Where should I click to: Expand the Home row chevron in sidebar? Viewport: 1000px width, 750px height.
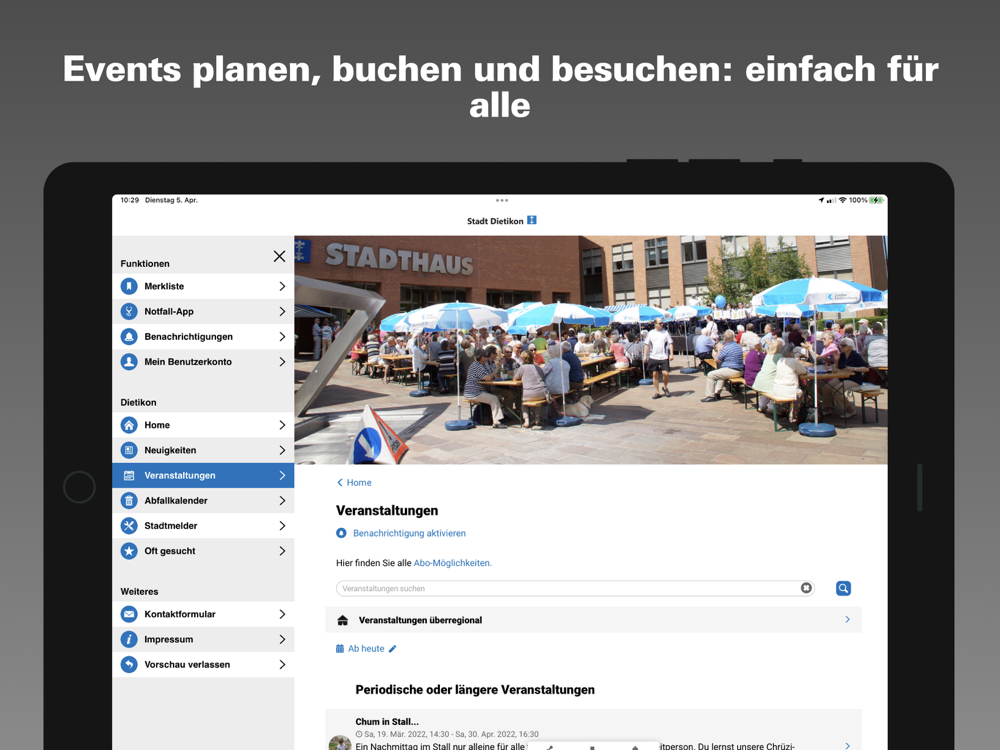[282, 425]
